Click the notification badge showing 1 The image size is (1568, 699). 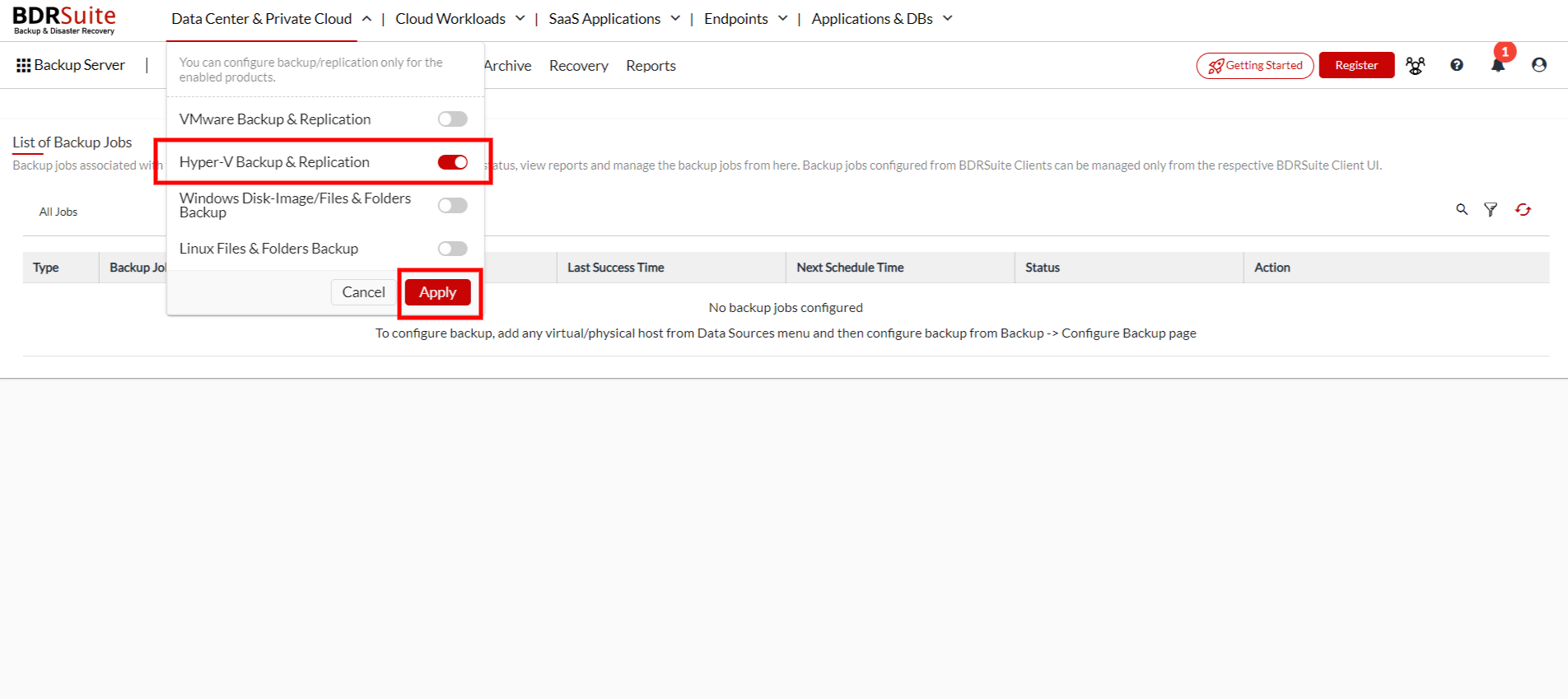pos(1505,52)
